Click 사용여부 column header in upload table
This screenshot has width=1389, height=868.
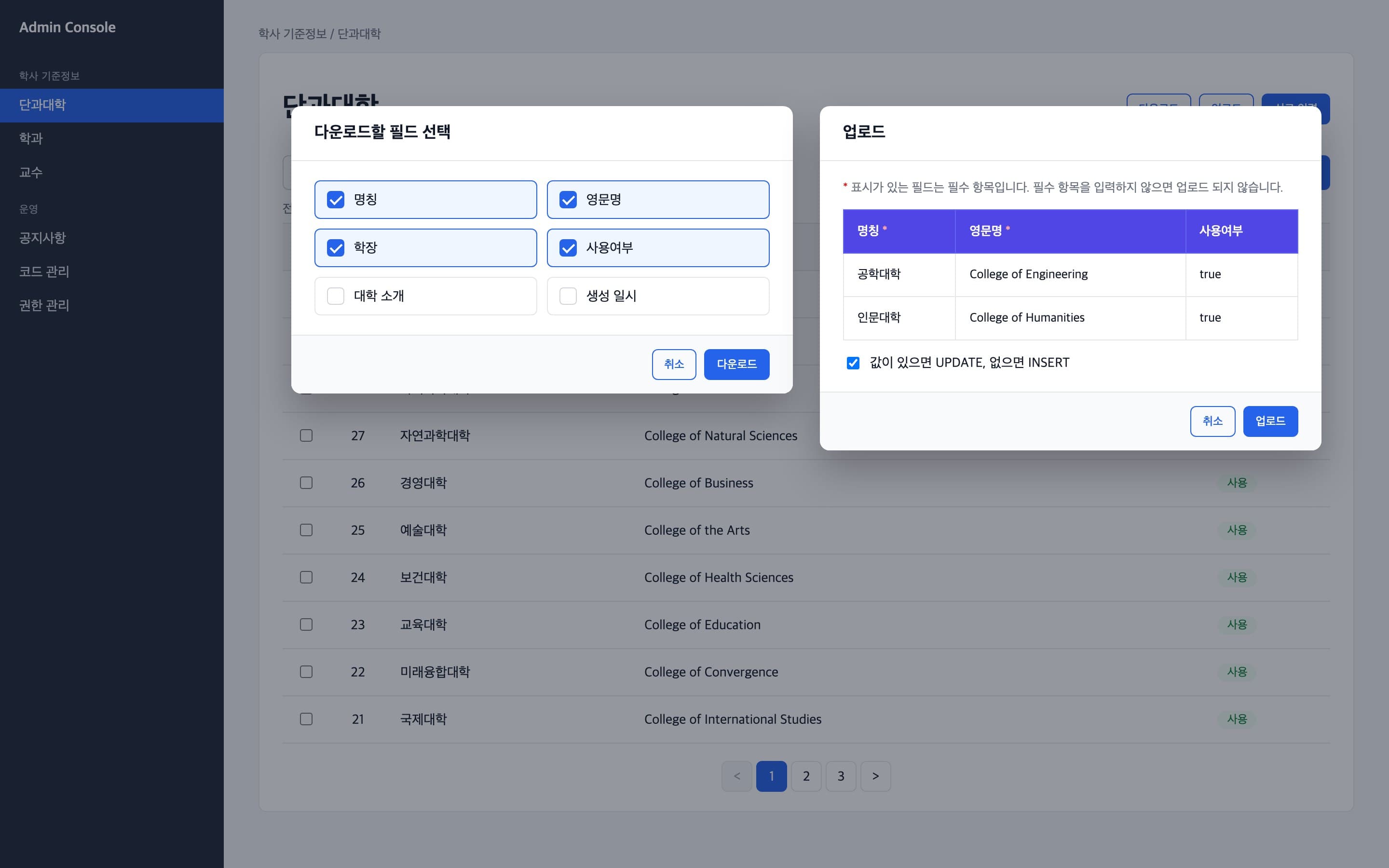pyautogui.click(x=1241, y=231)
